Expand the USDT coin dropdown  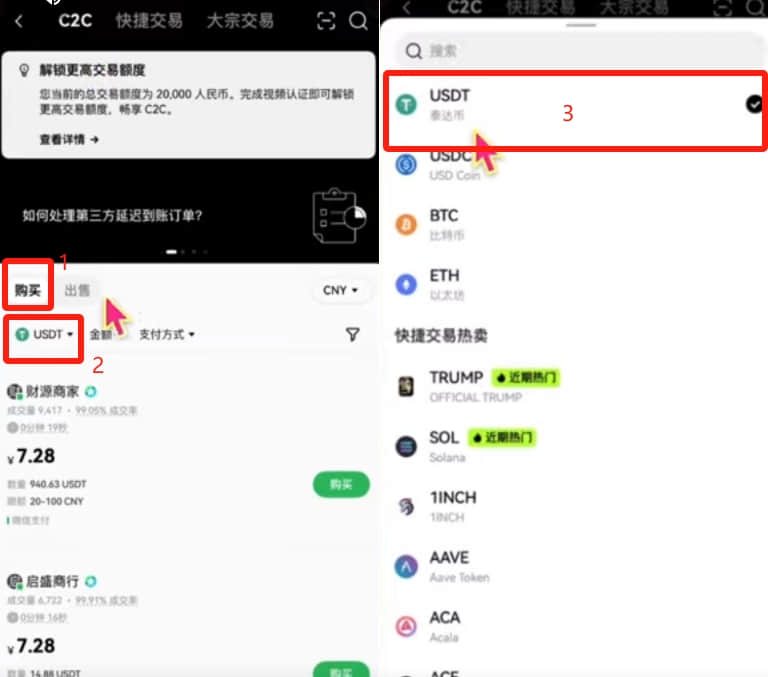tap(44, 335)
